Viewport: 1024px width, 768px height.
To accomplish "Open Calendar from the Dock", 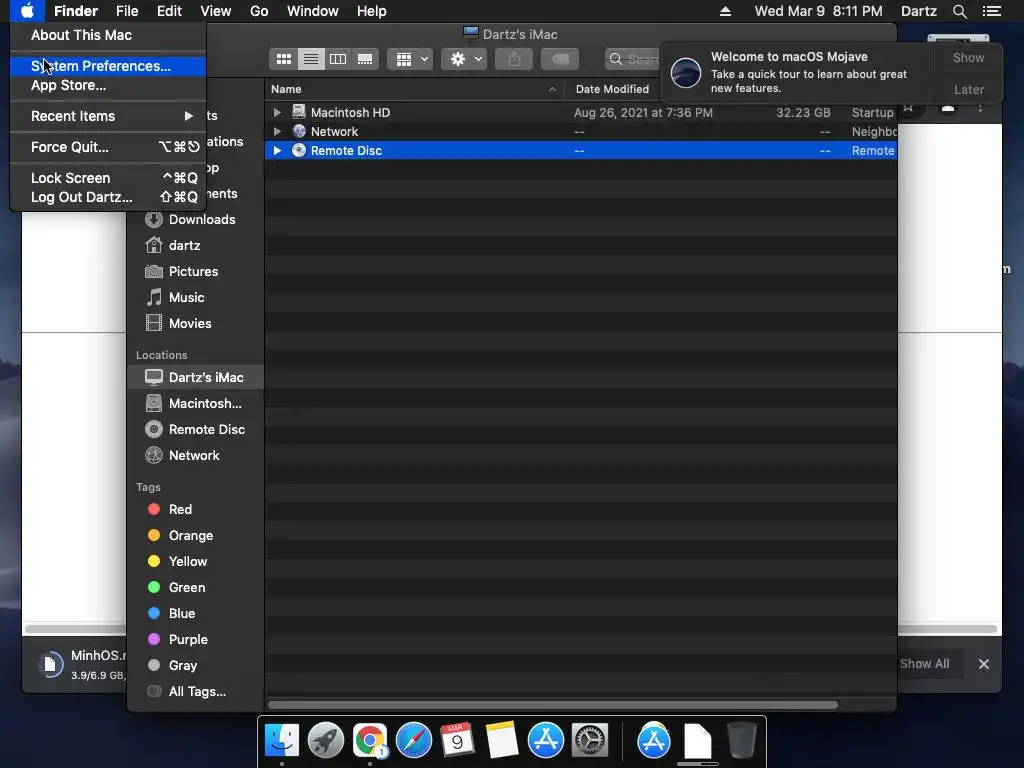I will 457,741.
